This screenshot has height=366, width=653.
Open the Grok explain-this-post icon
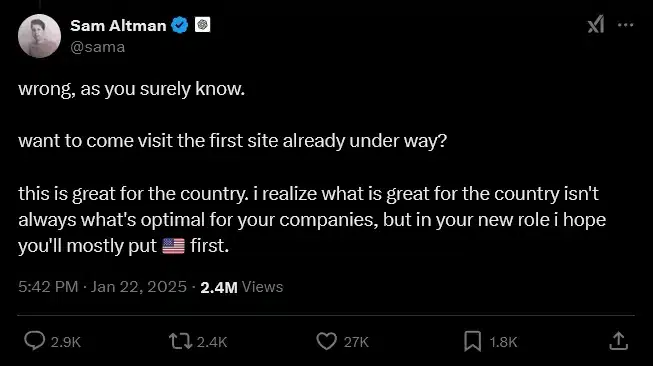(x=596, y=25)
